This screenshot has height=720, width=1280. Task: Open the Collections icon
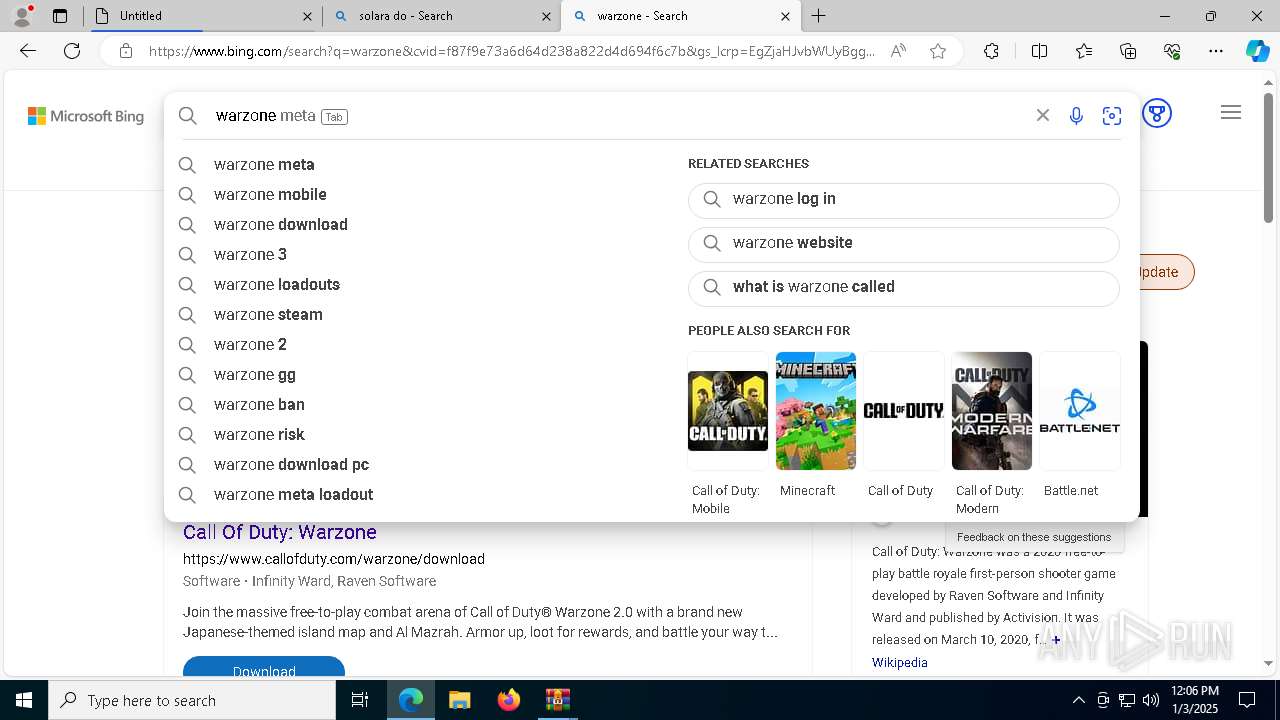click(x=1128, y=51)
